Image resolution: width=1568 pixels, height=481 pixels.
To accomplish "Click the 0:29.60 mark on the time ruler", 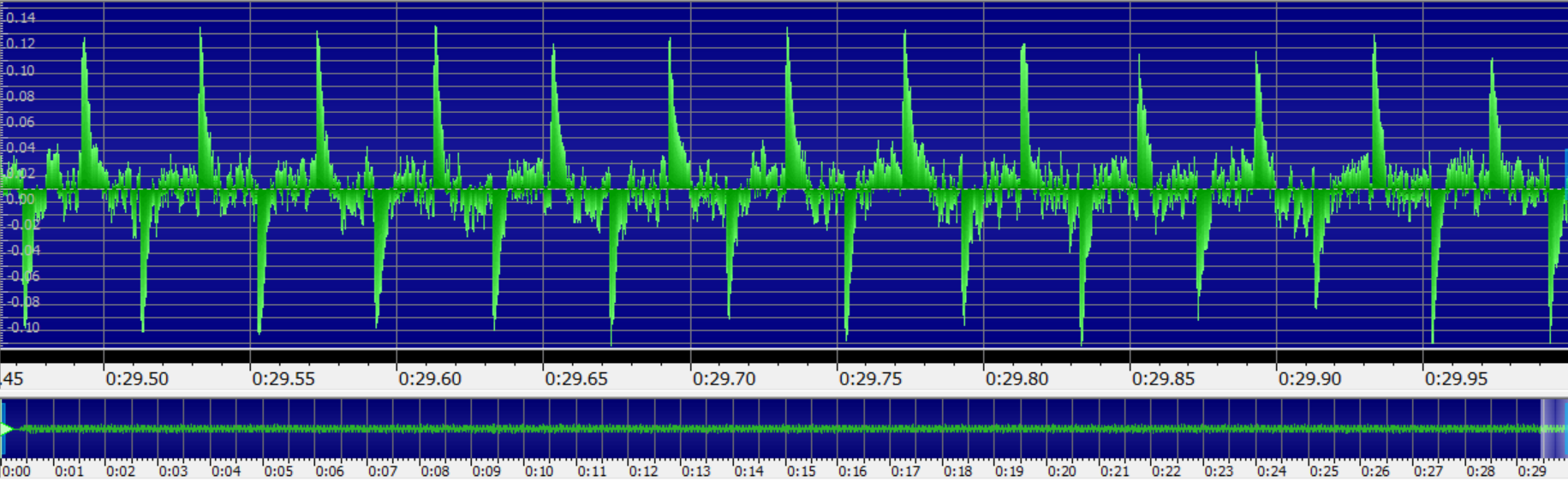I will click(430, 378).
